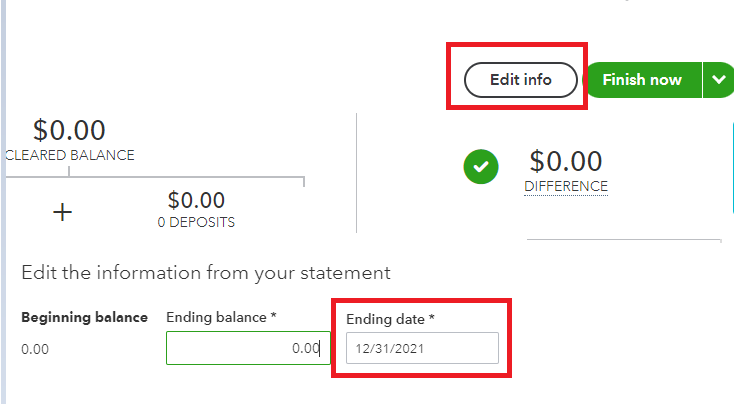Click the horizontal line below DIFFERENCE

click(623, 240)
